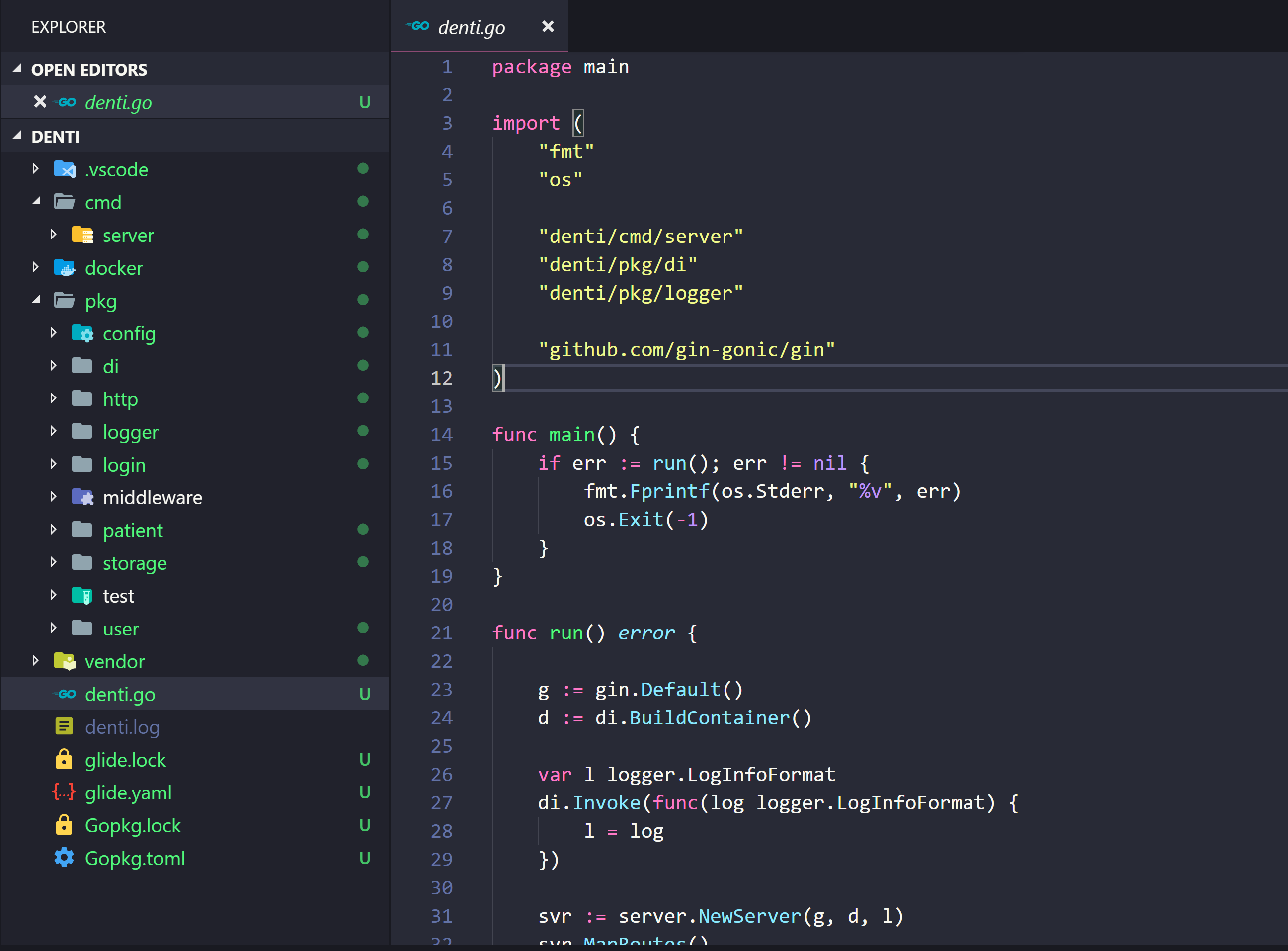Expand the config folder arrow

coord(54,333)
